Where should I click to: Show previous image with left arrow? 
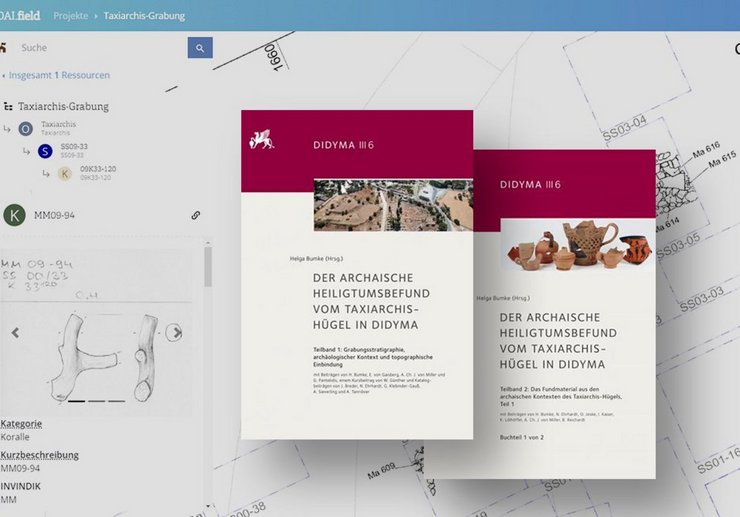pyautogui.click(x=16, y=333)
